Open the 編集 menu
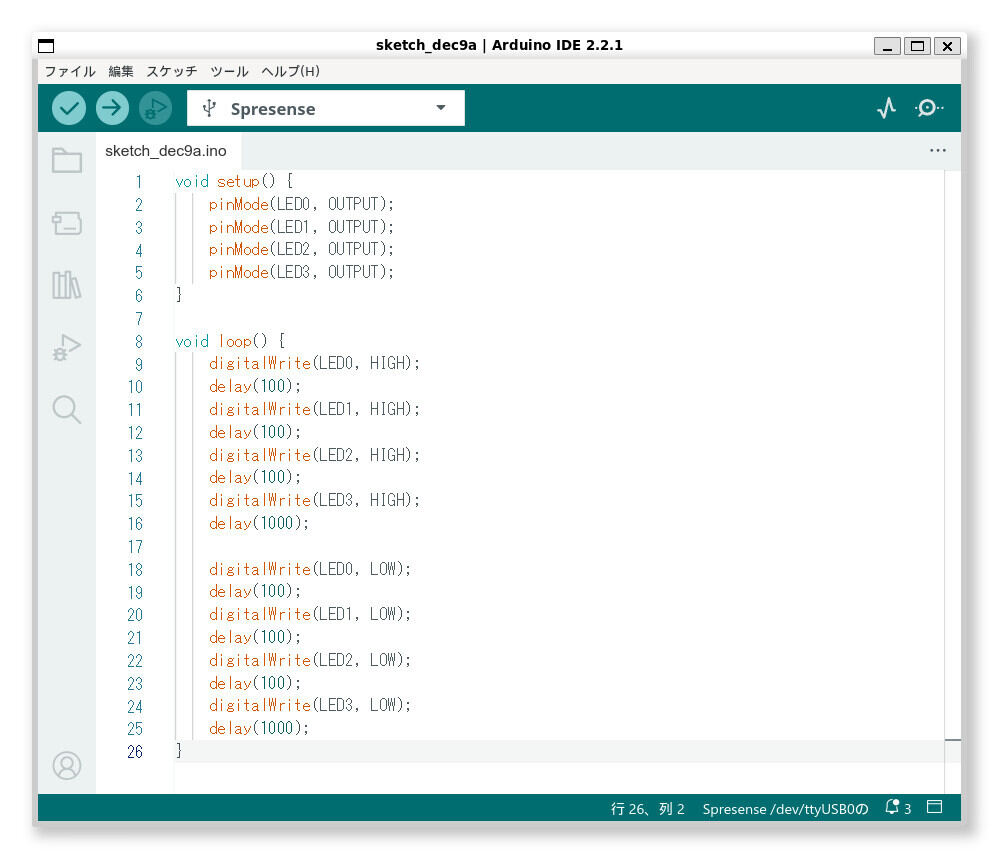 click(121, 71)
